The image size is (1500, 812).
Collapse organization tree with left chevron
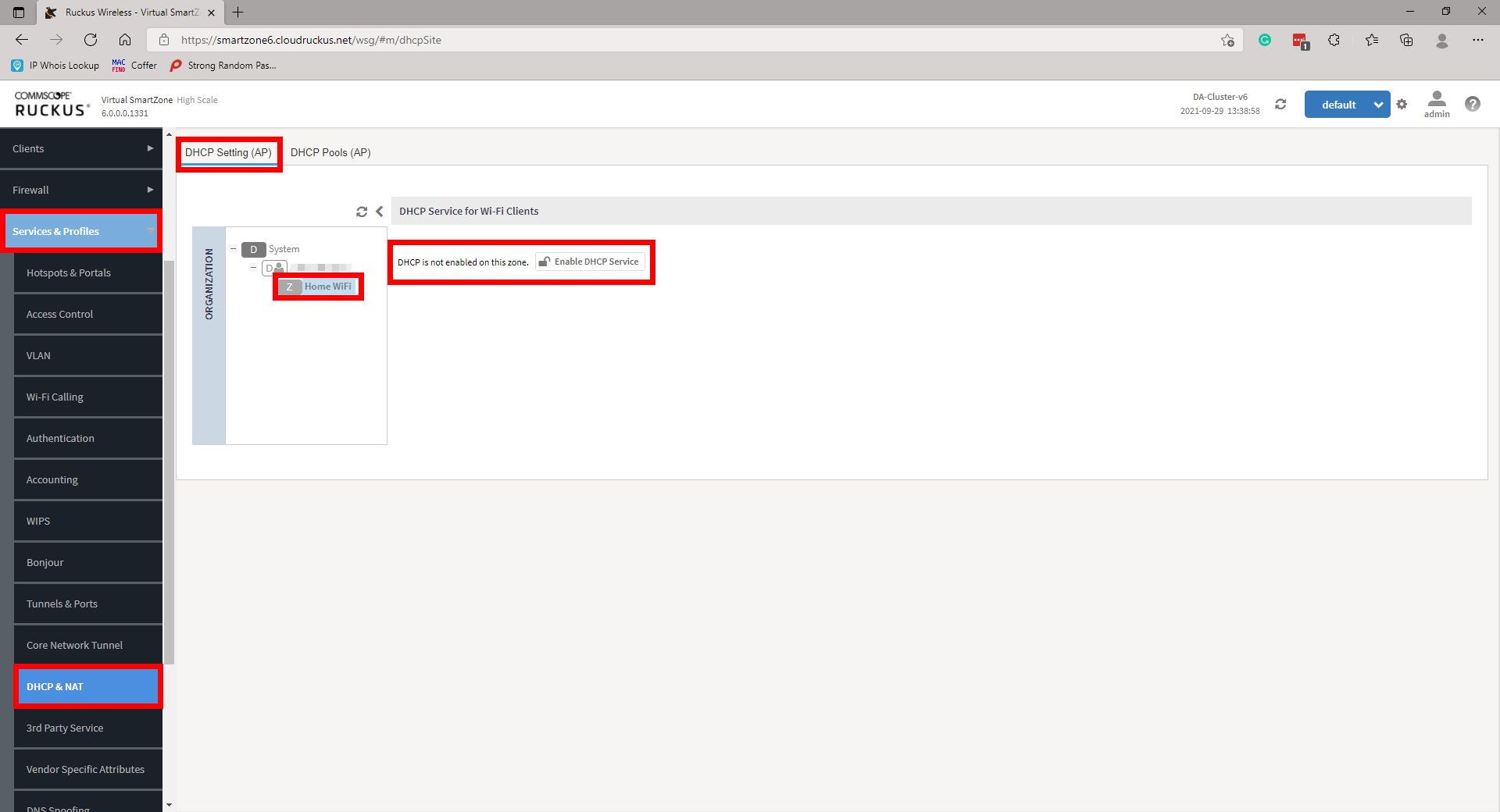click(x=380, y=212)
